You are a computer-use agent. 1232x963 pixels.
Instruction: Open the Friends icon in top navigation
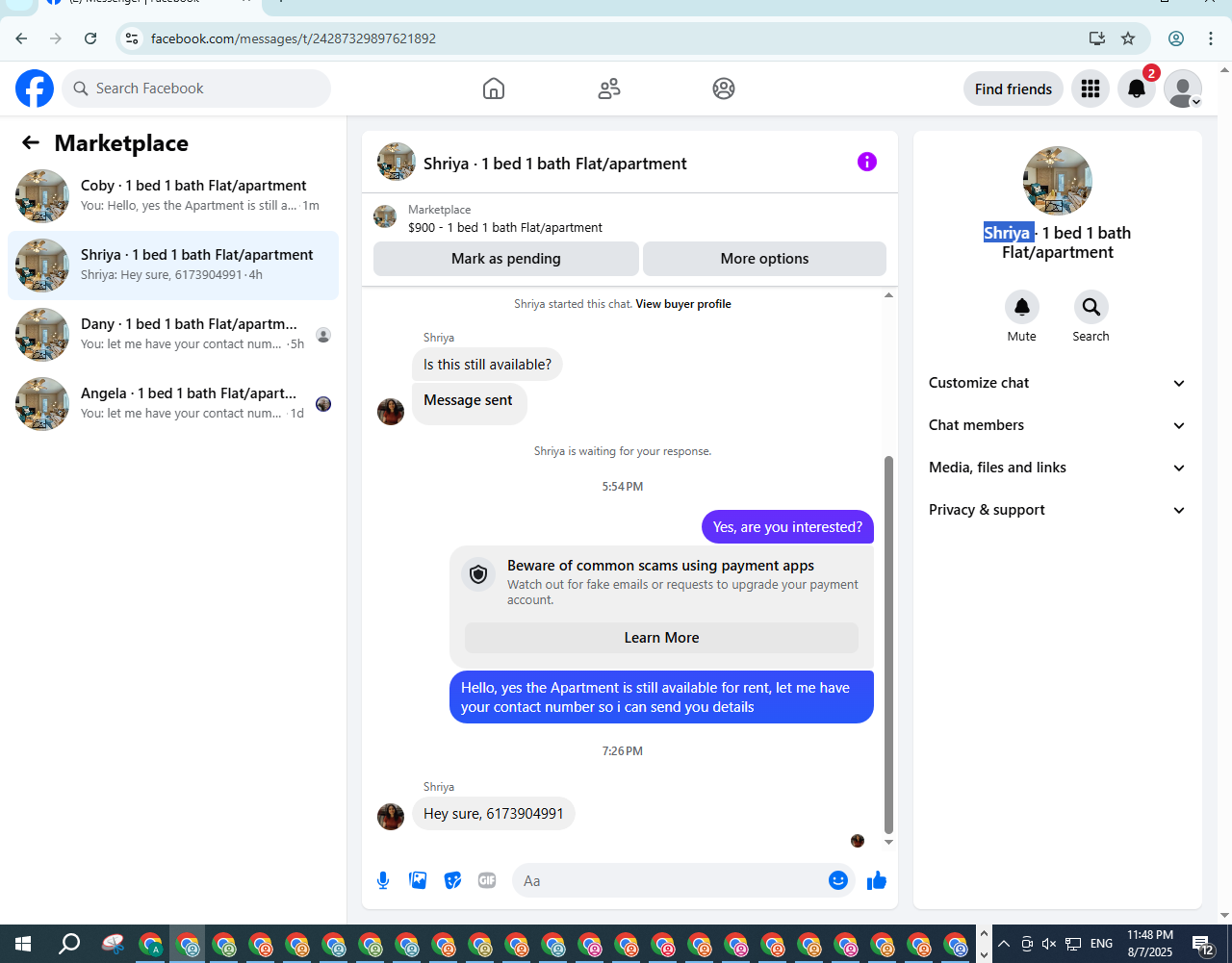609,89
